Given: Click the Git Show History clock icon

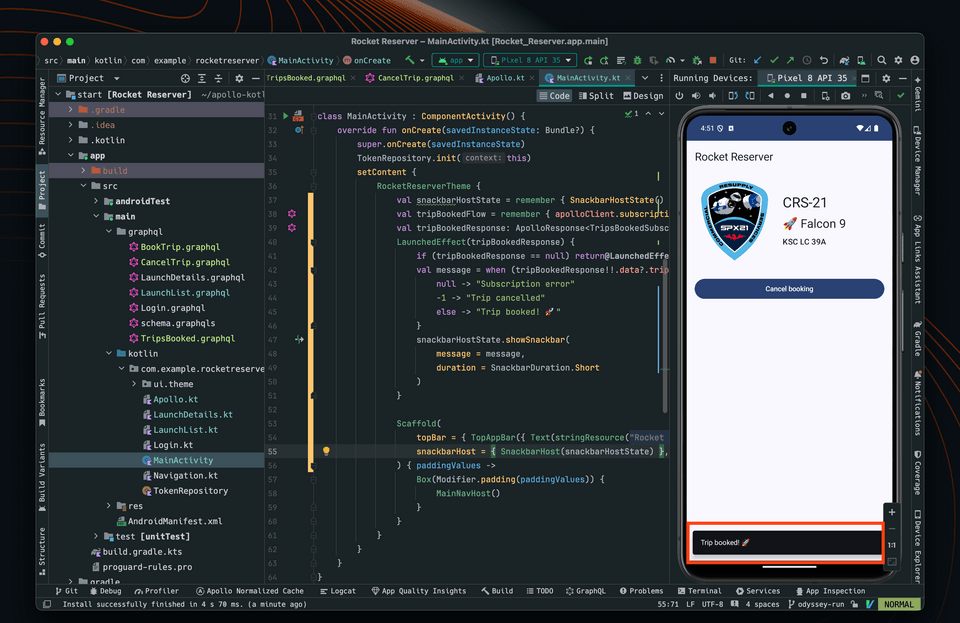Looking at the screenshot, I should 807,60.
